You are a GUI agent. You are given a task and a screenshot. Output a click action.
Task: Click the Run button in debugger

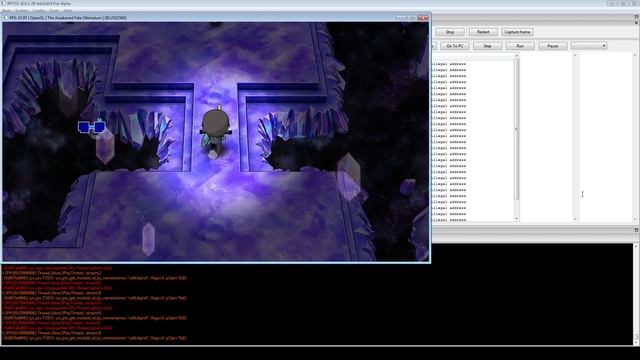pyautogui.click(x=520, y=46)
